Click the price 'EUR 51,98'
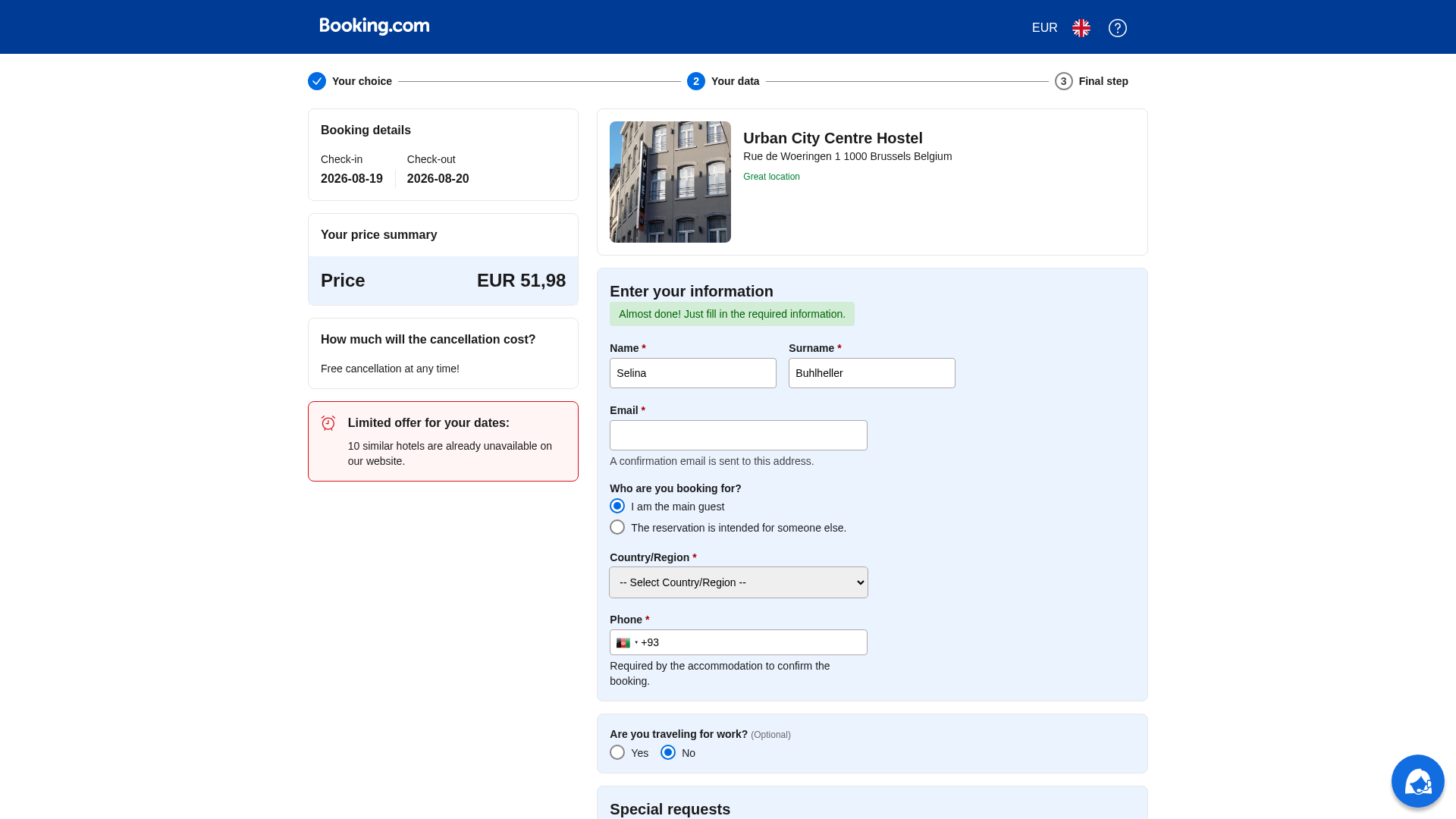The height and width of the screenshot is (819, 1456). [x=521, y=281]
